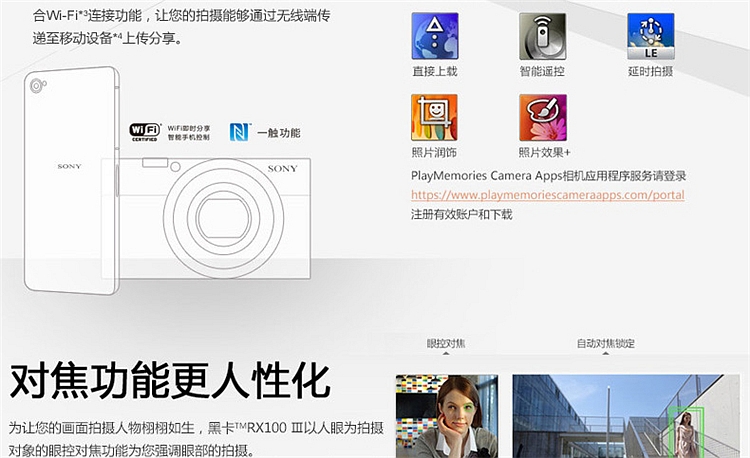Select the 眼控对焦 tab

[x=446, y=343]
